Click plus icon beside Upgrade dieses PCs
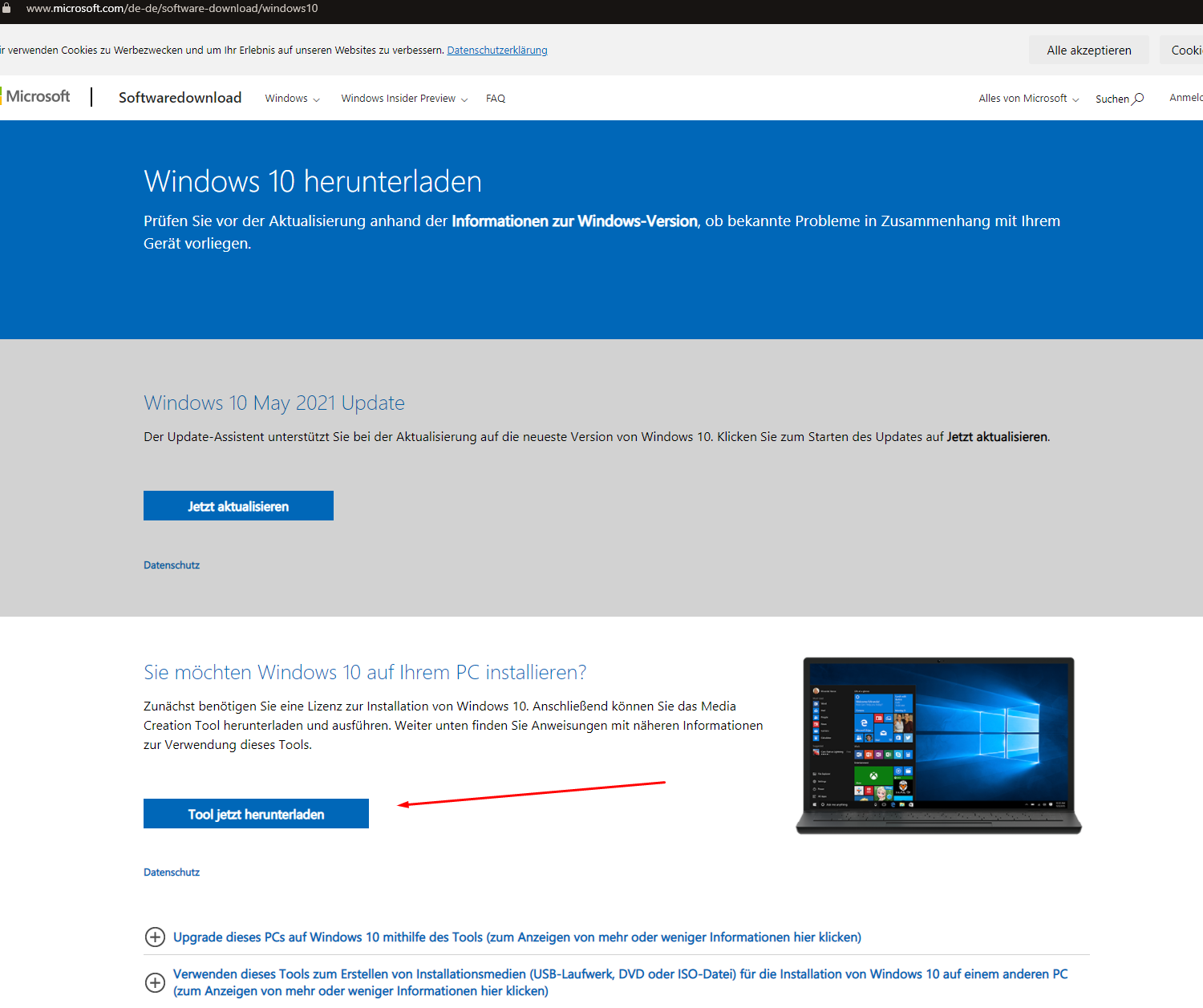Screen dimensions: 1203x1008 [x=155, y=937]
